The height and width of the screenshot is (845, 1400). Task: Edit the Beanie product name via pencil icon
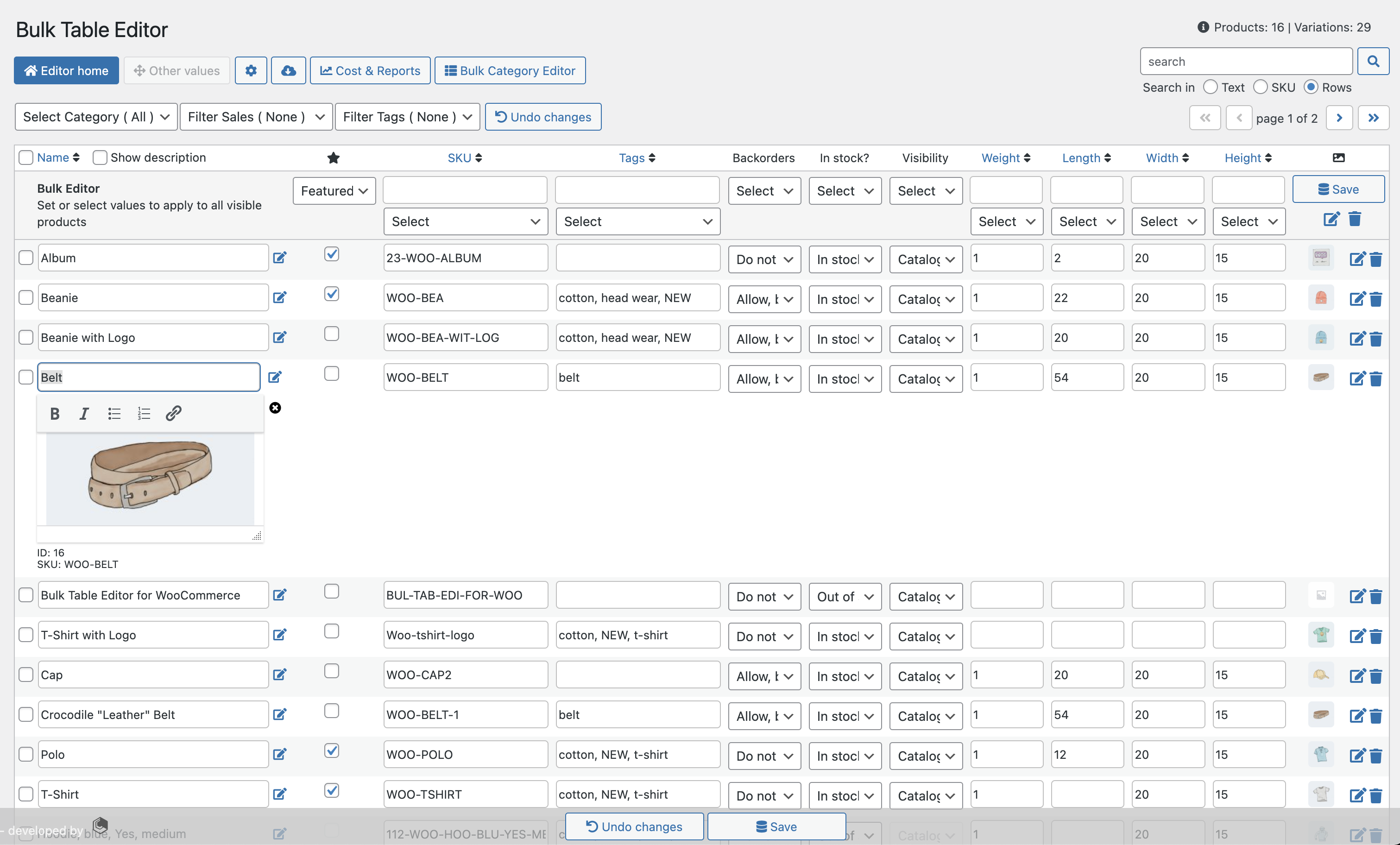(x=279, y=297)
